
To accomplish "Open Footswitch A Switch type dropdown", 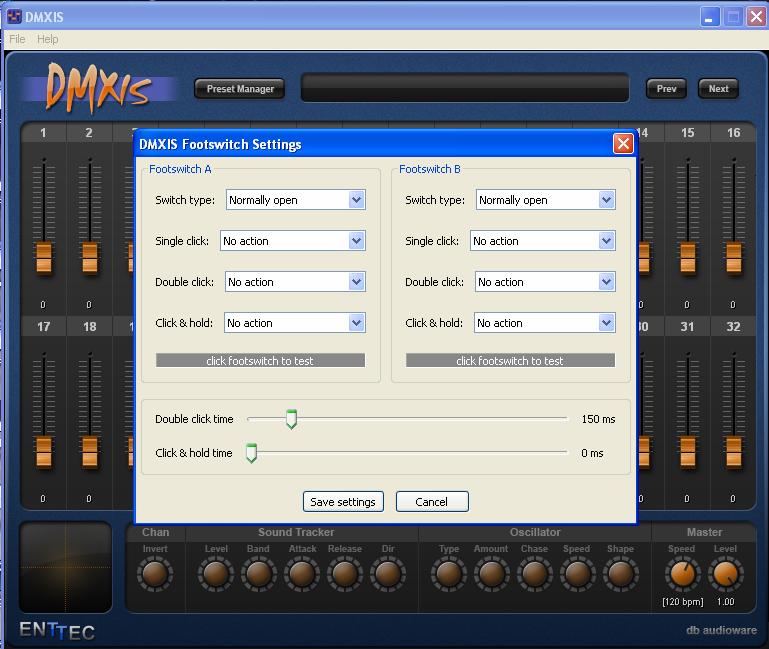I will point(295,200).
